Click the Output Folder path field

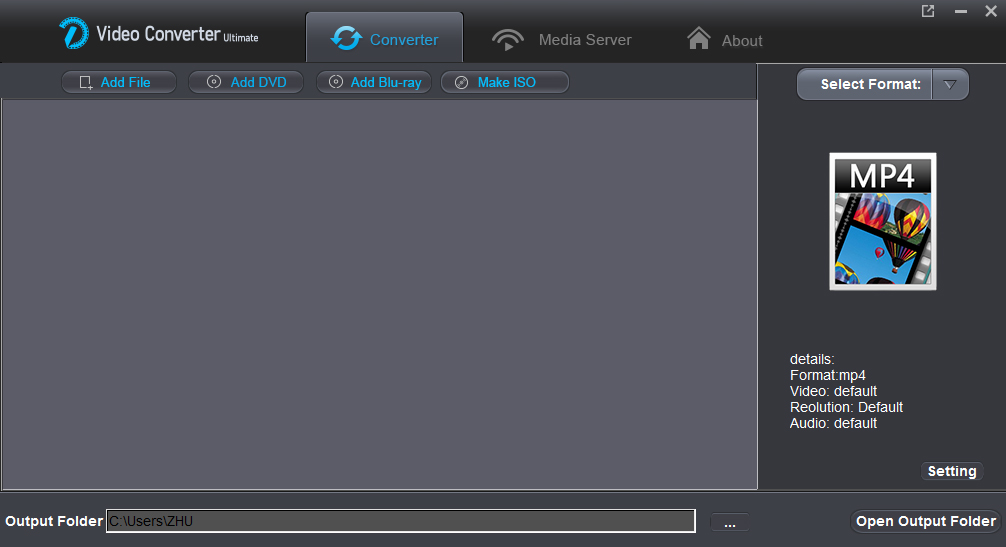point(401,521)
